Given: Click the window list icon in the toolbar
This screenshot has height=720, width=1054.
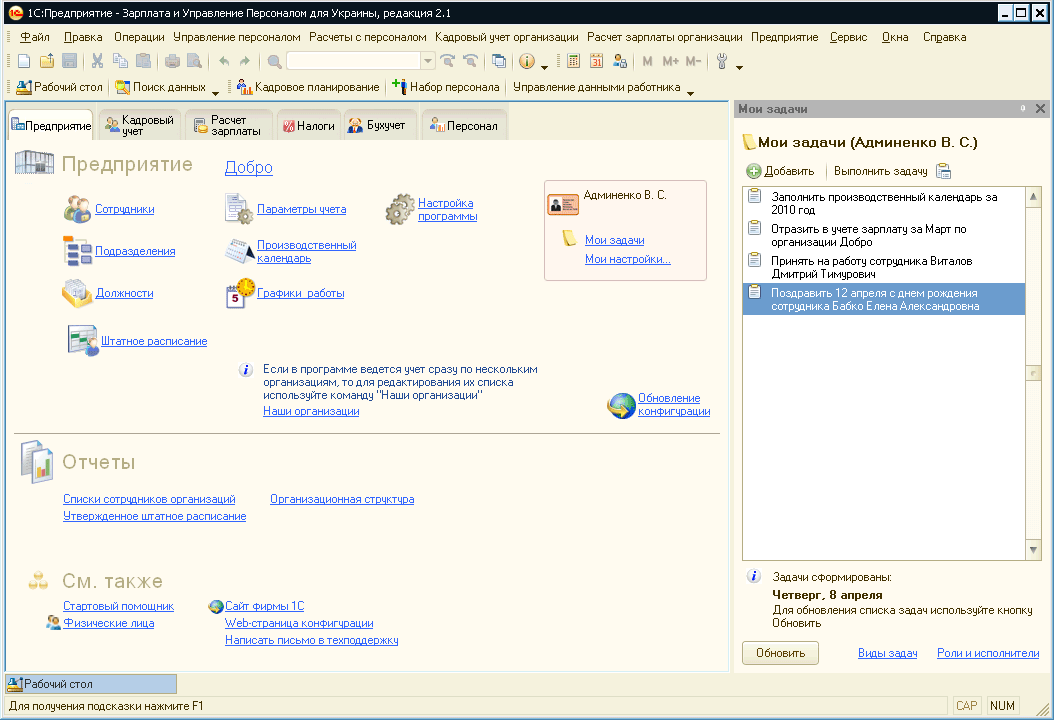Looking at the screenshot, I should pyautogui.click(x=498, y=62).
